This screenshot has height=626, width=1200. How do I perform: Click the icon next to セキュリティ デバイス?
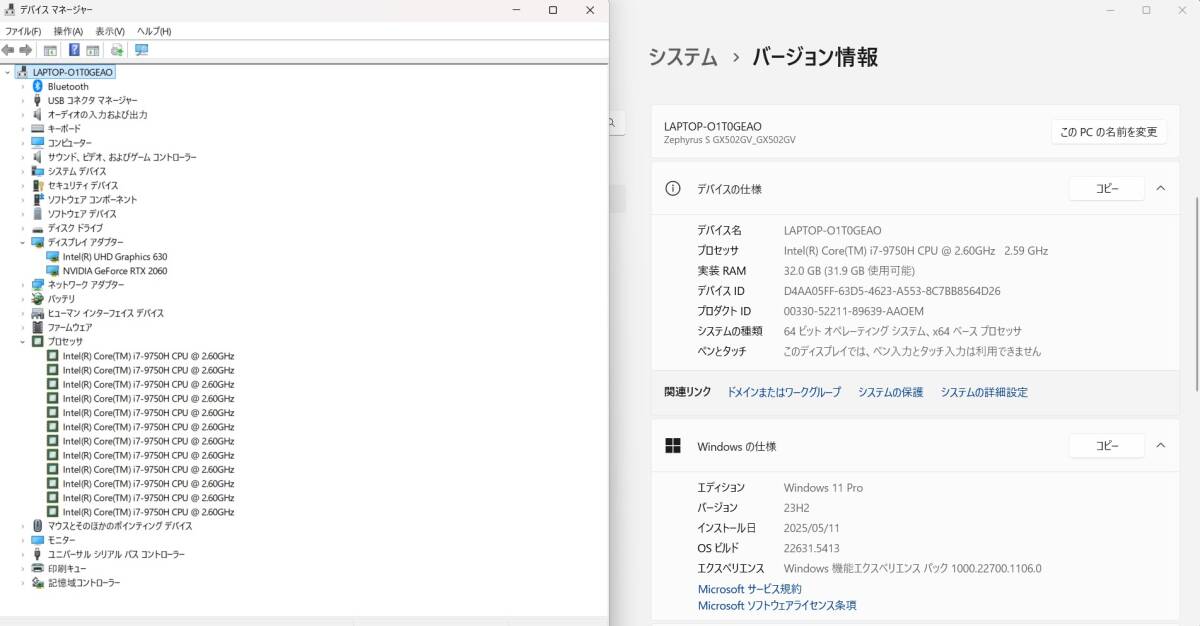(38, 185)
